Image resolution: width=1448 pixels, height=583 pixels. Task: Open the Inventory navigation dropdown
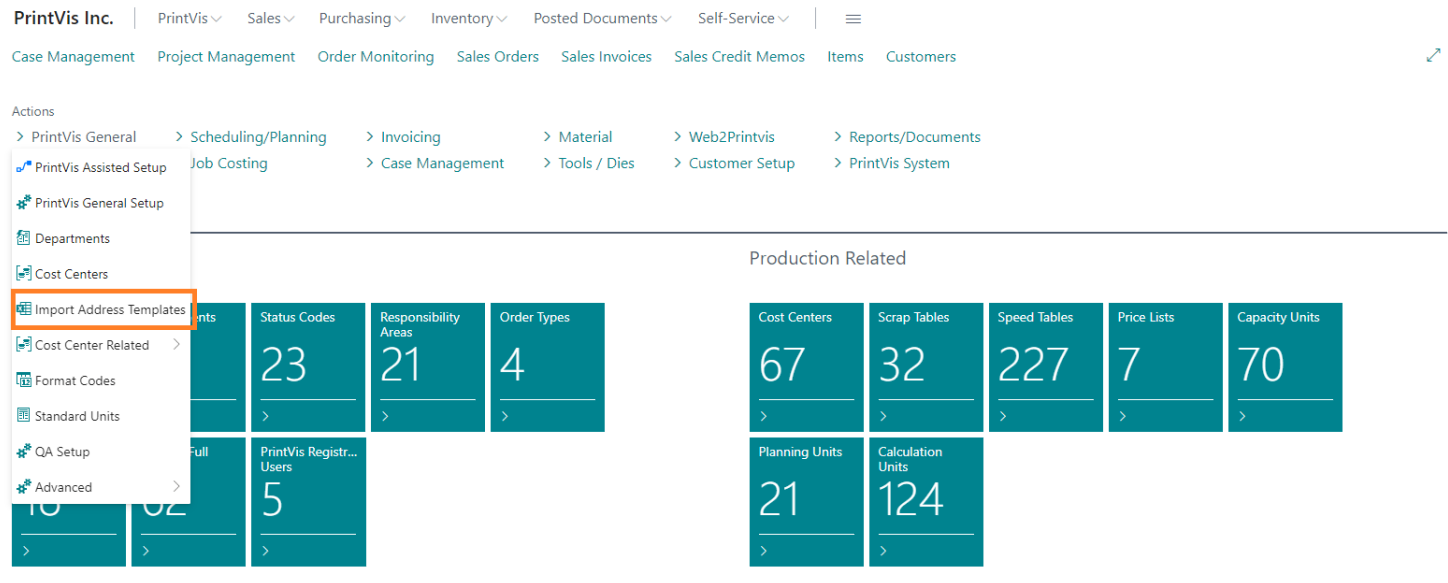point(469,19)
